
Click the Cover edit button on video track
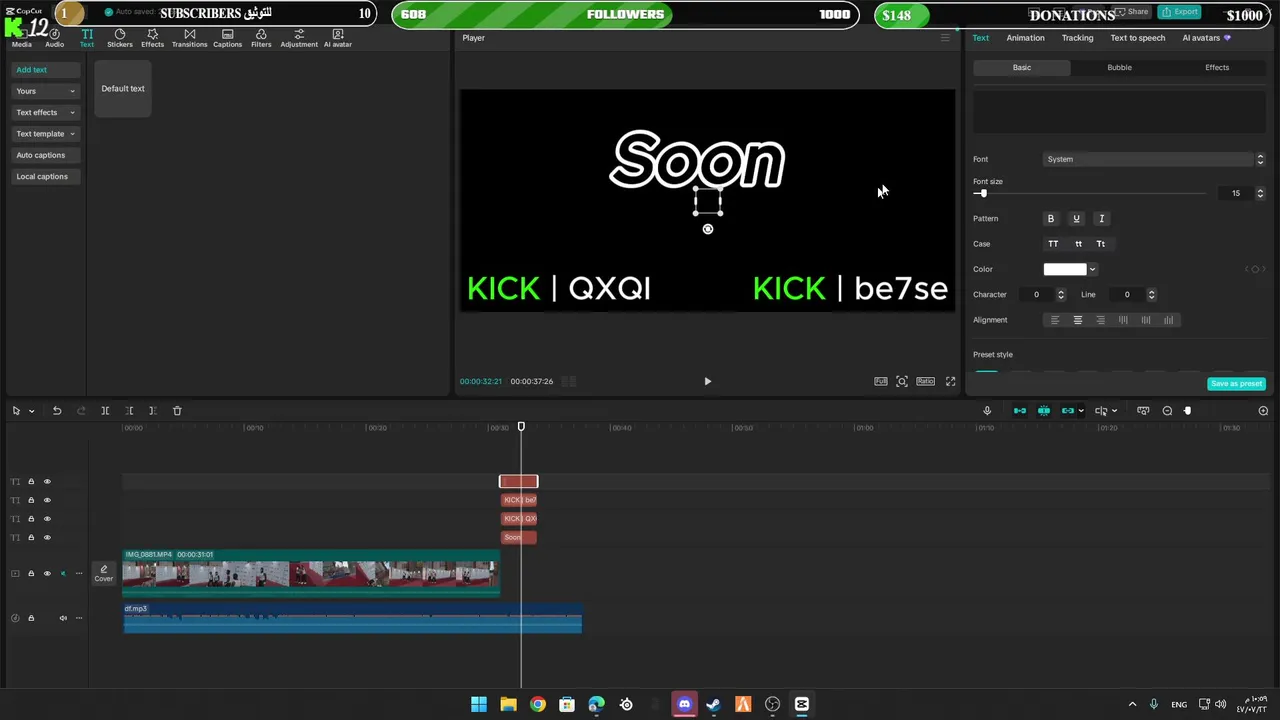pyautogui.click(x=103, y=573)
